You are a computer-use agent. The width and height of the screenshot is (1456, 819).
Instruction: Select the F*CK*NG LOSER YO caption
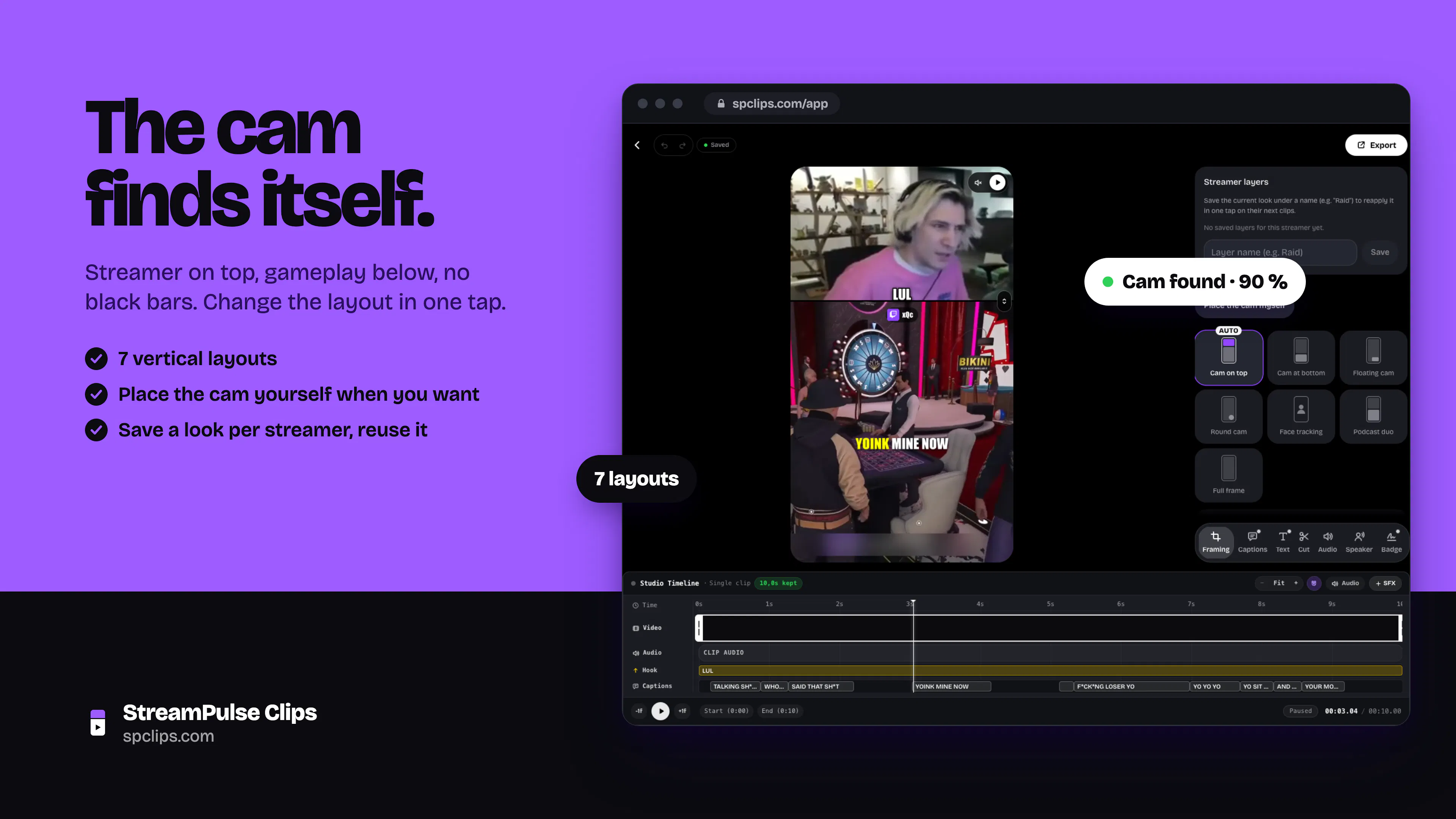pos(1131,687)
